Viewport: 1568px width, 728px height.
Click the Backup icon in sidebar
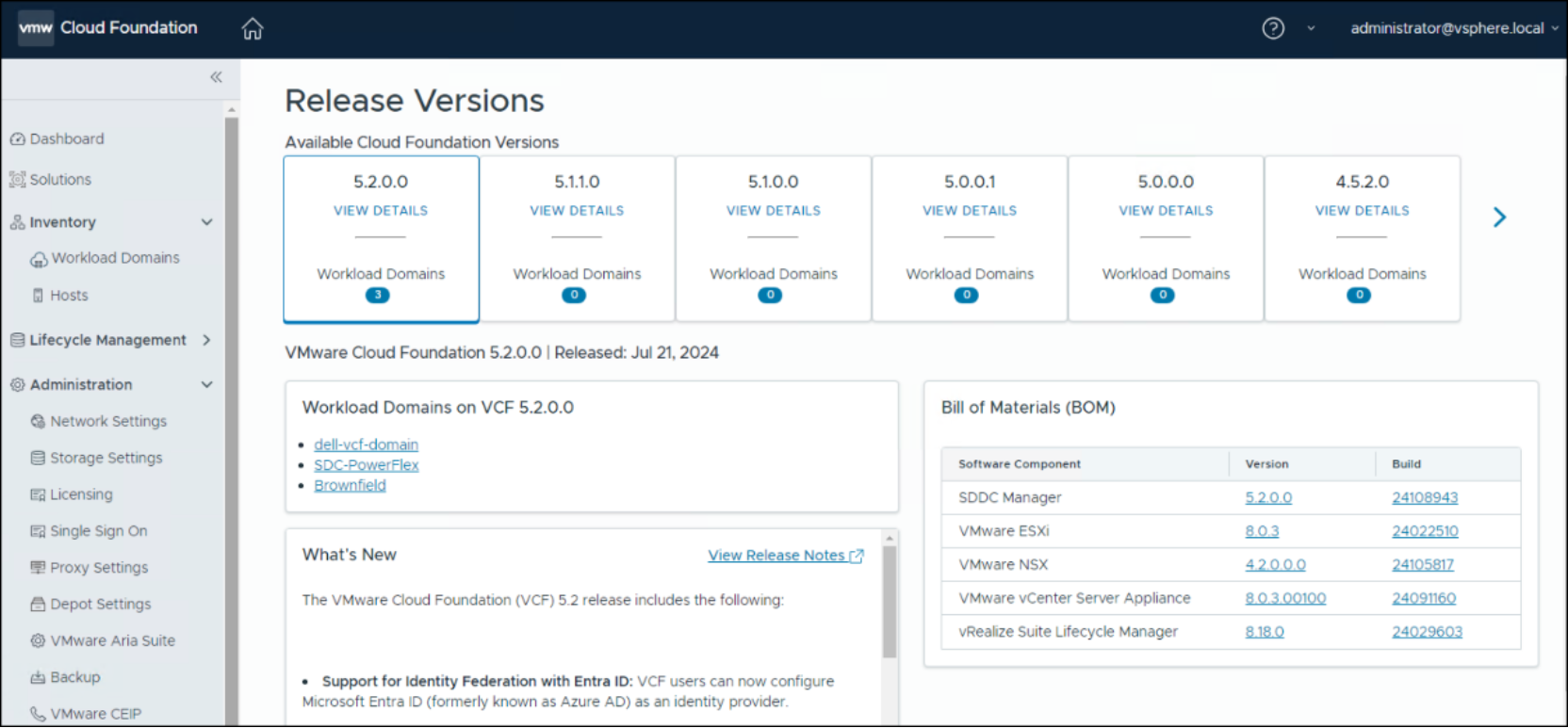coord(38,678)
